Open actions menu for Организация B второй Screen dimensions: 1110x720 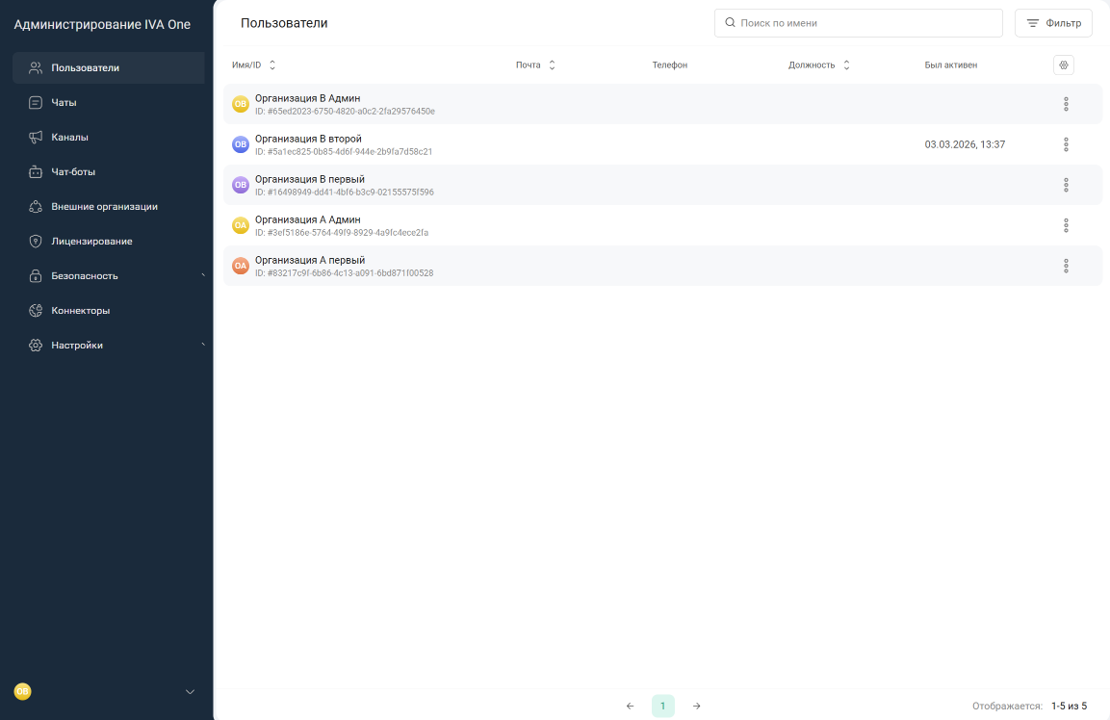(1066, 145)
